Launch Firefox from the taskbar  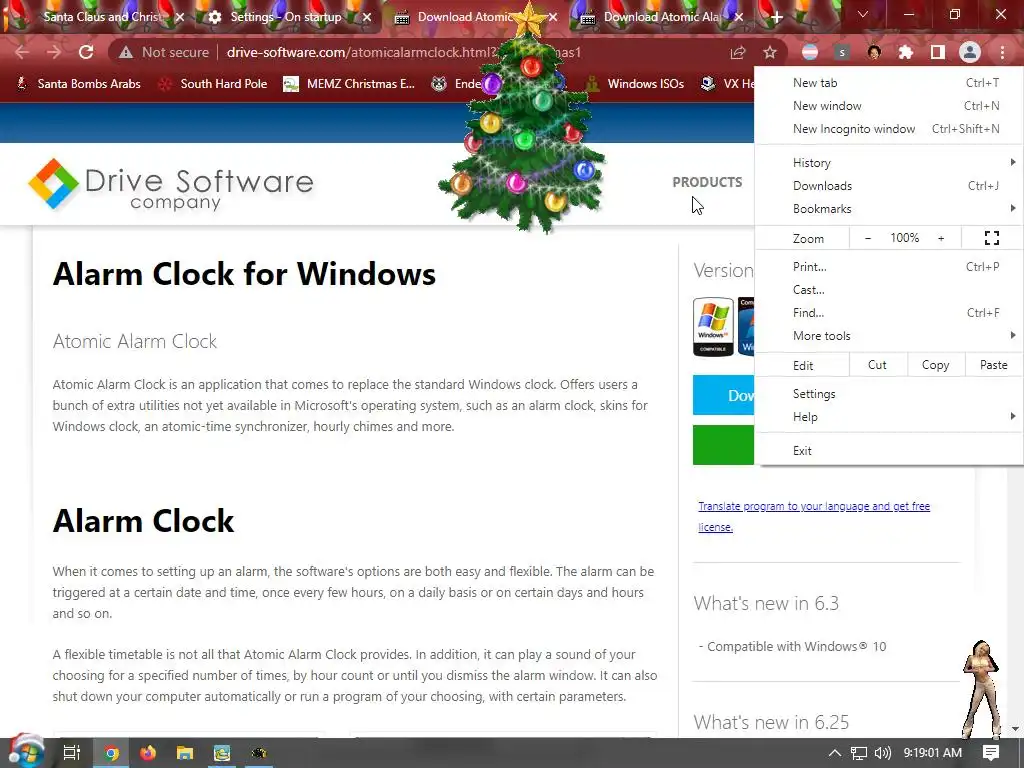click(148, 753)
